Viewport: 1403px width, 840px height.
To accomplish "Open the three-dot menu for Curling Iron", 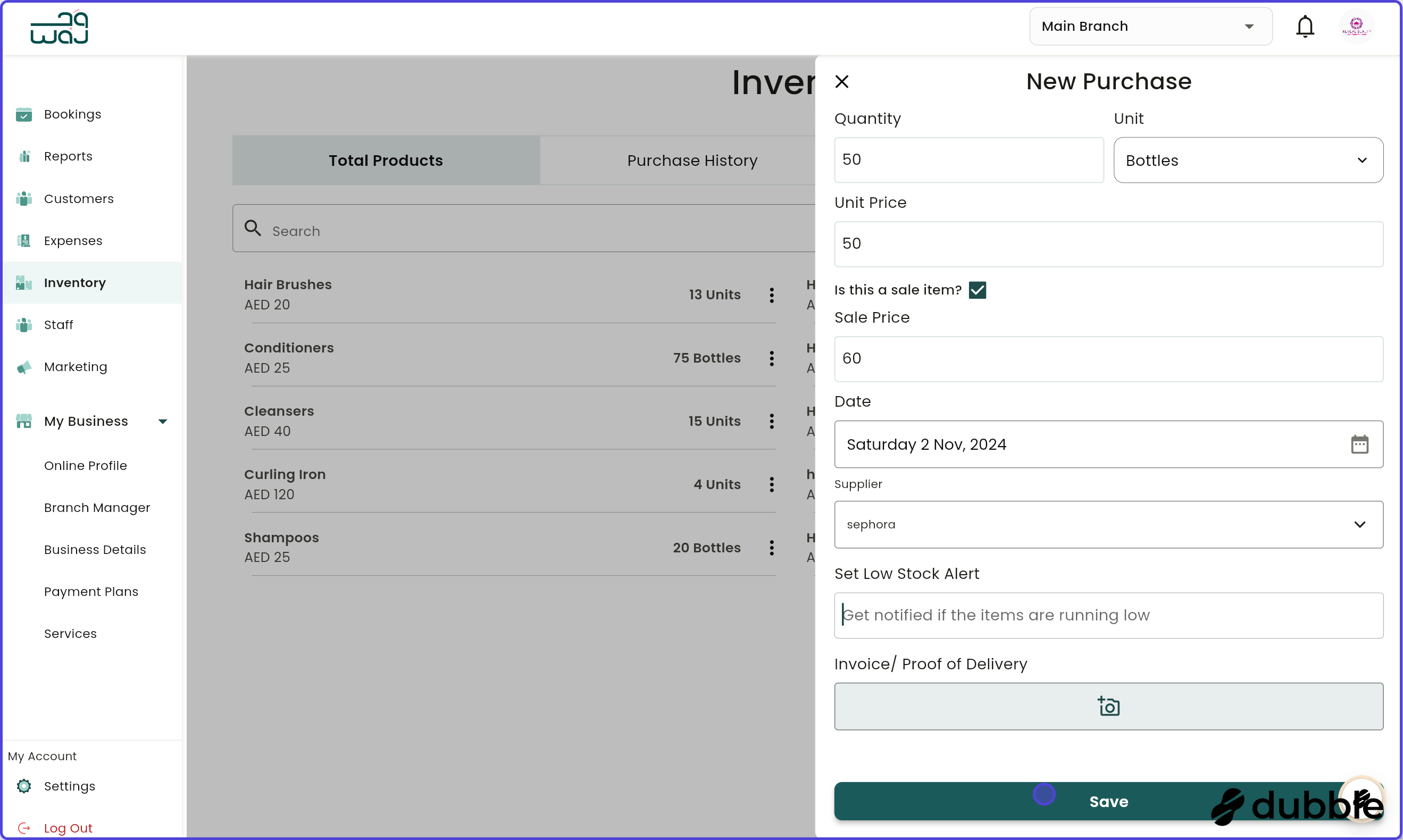I will [771, 484].
